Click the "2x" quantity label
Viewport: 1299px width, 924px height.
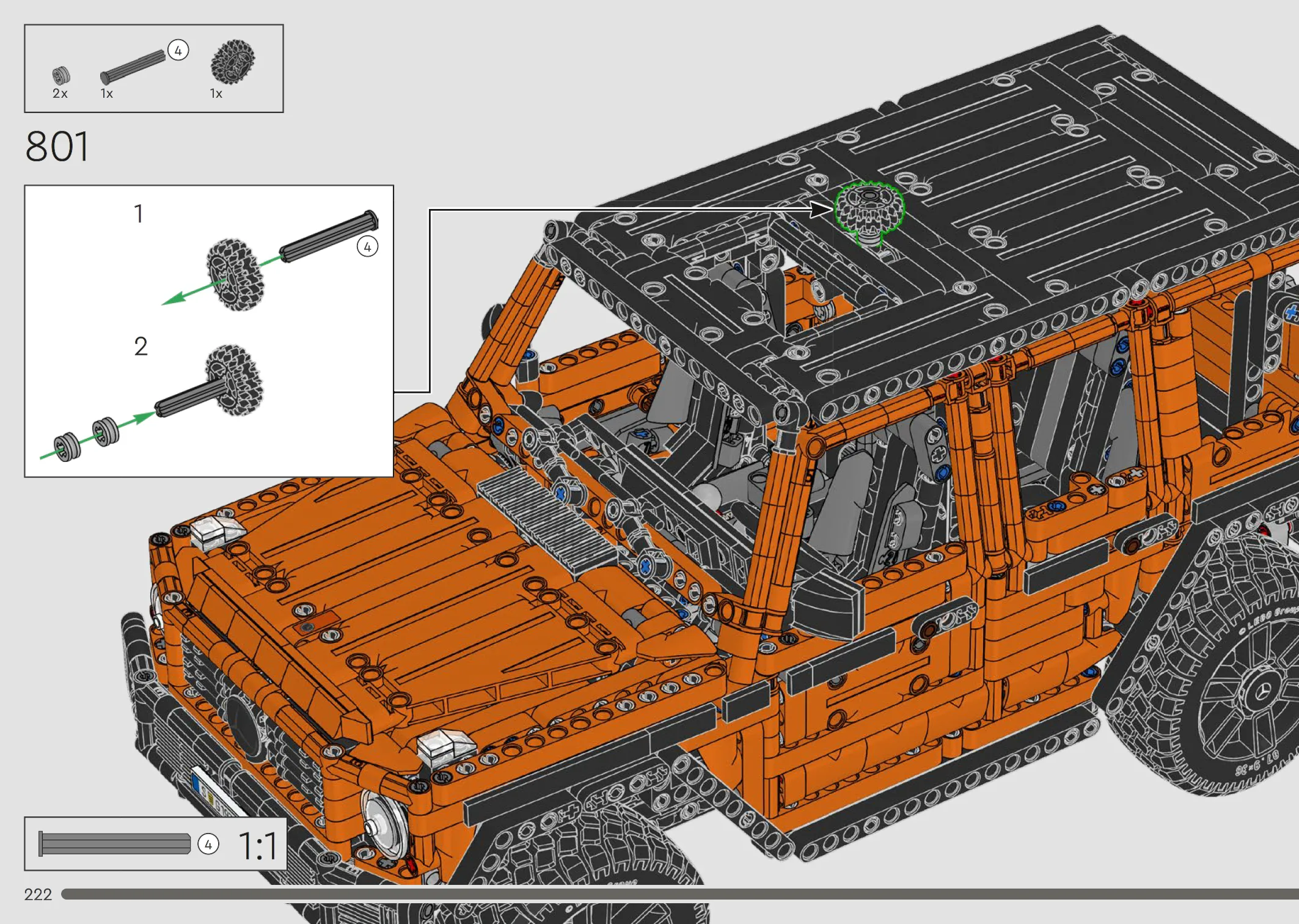click(x=60, y=94)
